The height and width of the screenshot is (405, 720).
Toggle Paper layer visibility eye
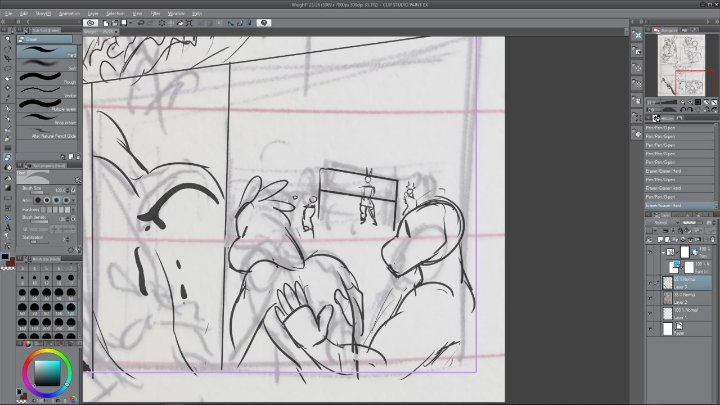coord(650,329)
